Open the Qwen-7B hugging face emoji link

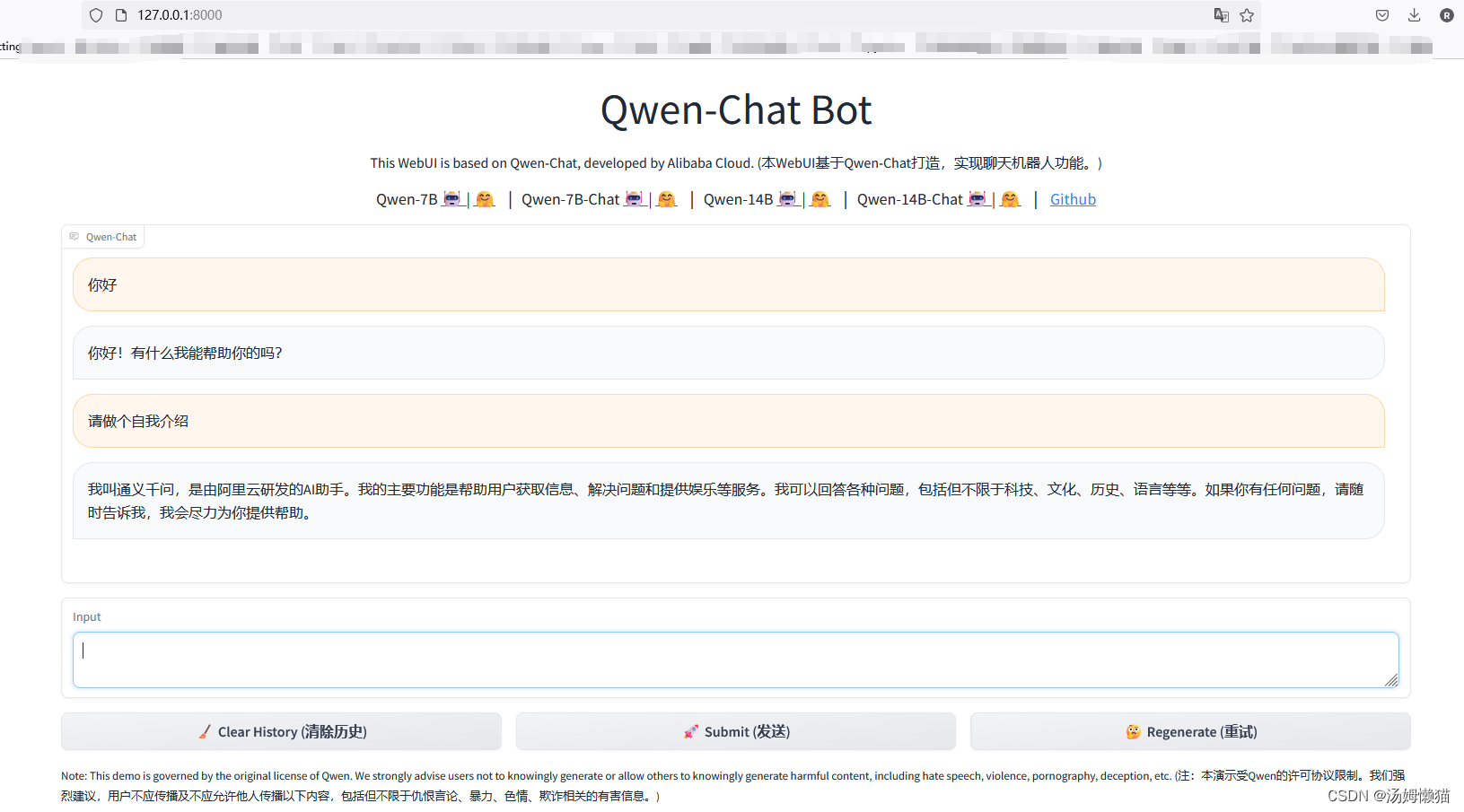pos(485,199)
